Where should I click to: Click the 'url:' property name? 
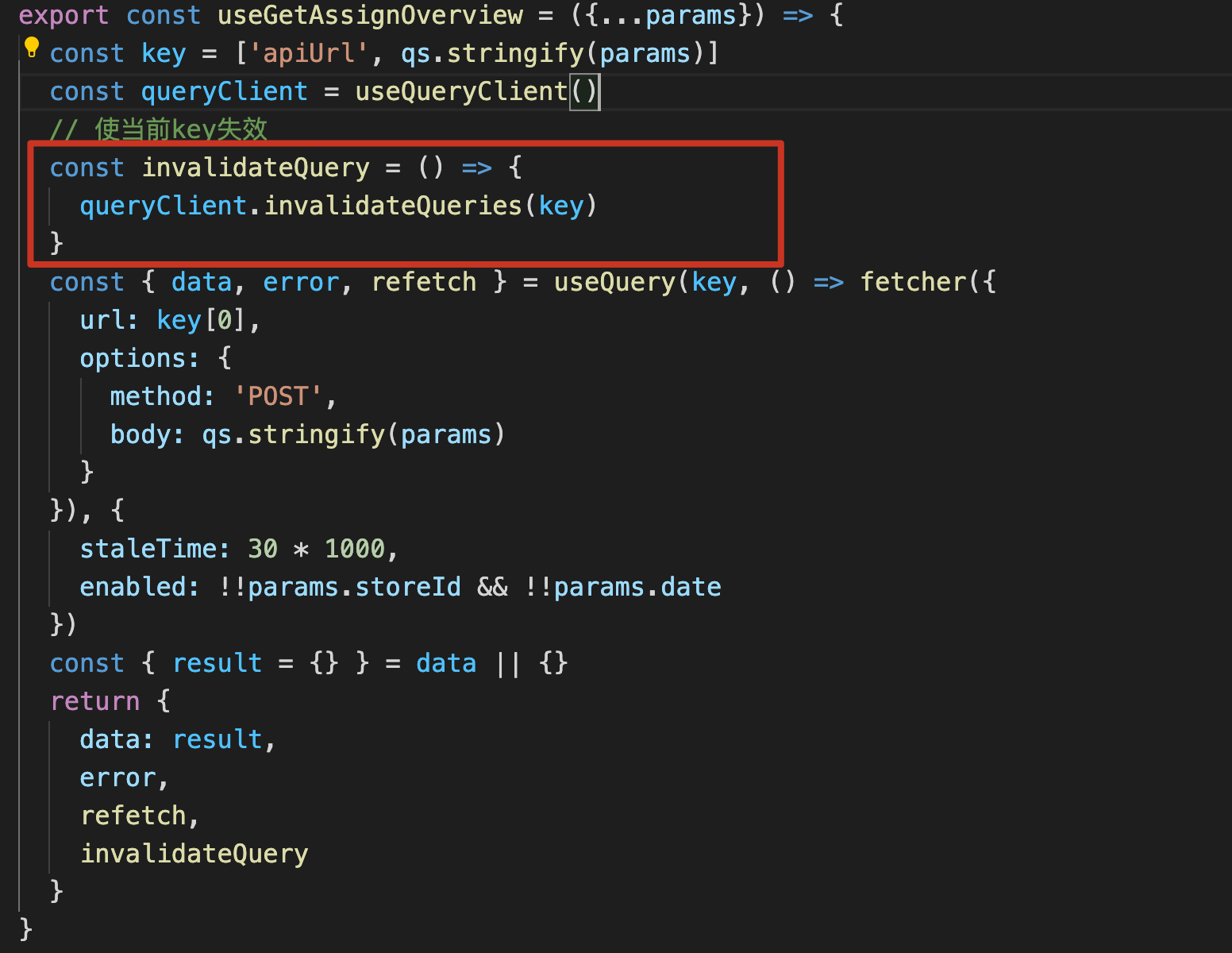point(109,320)
